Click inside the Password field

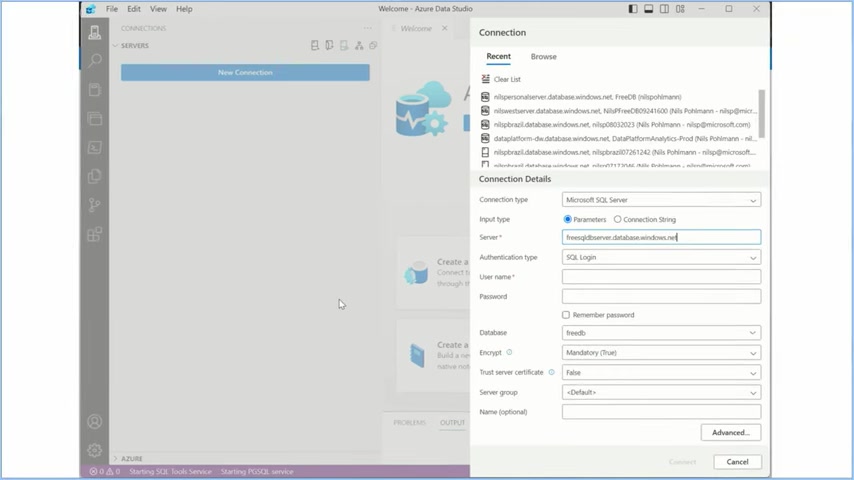tap(661, 296)
